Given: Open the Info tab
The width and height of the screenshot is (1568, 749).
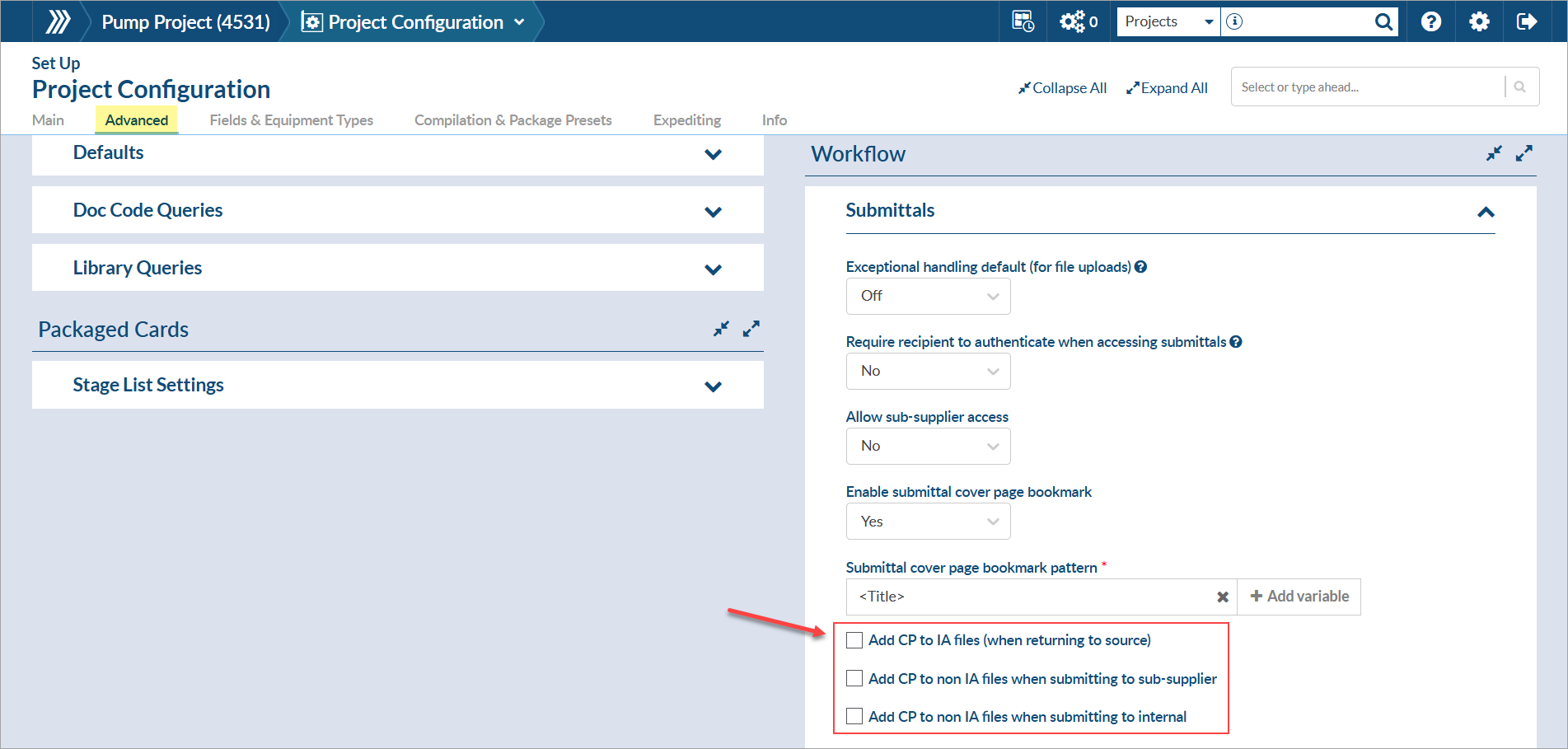Looking at the screenshot, I should tap(775, 120).
